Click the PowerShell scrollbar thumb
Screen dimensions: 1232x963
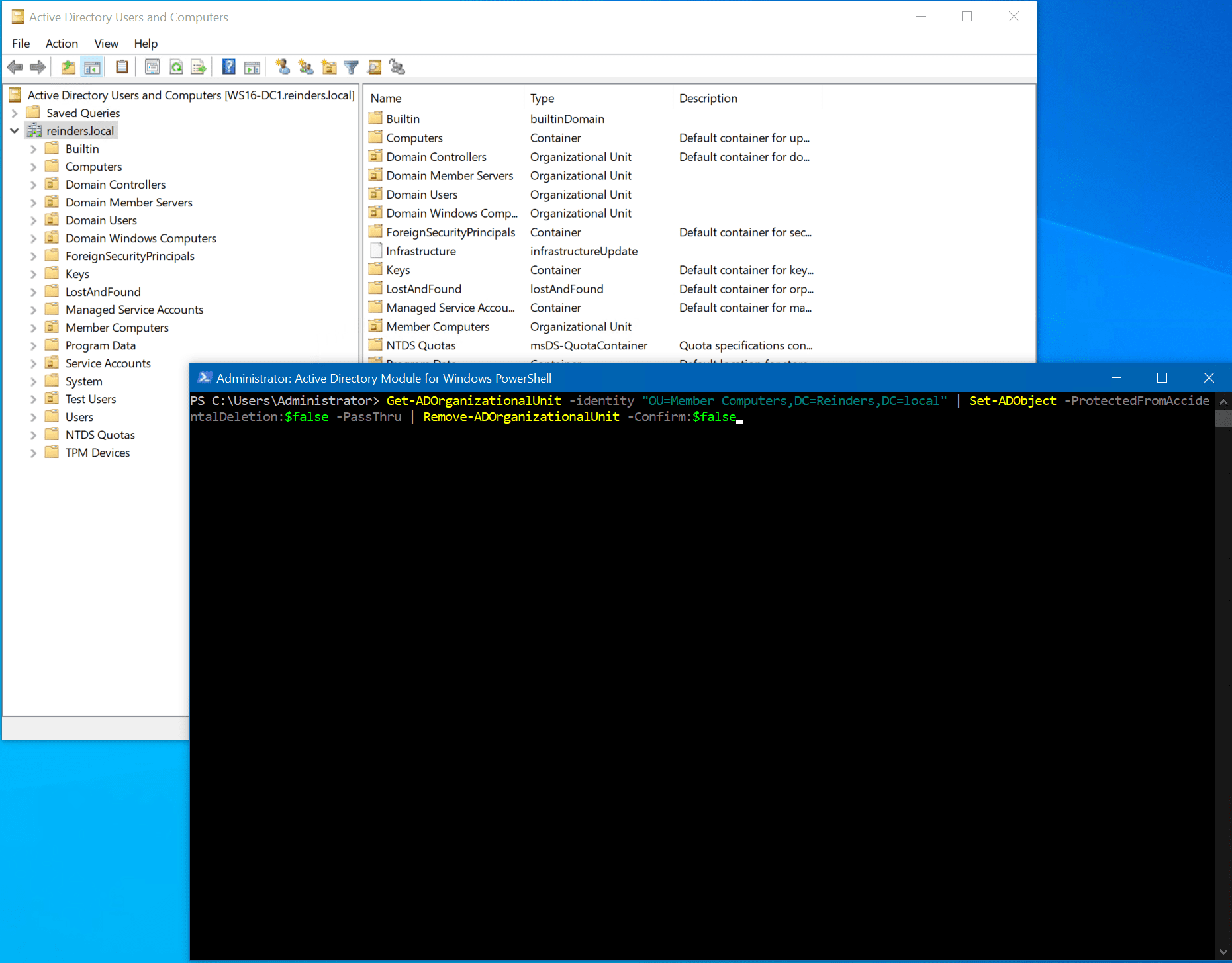(x=1223, y=418)
